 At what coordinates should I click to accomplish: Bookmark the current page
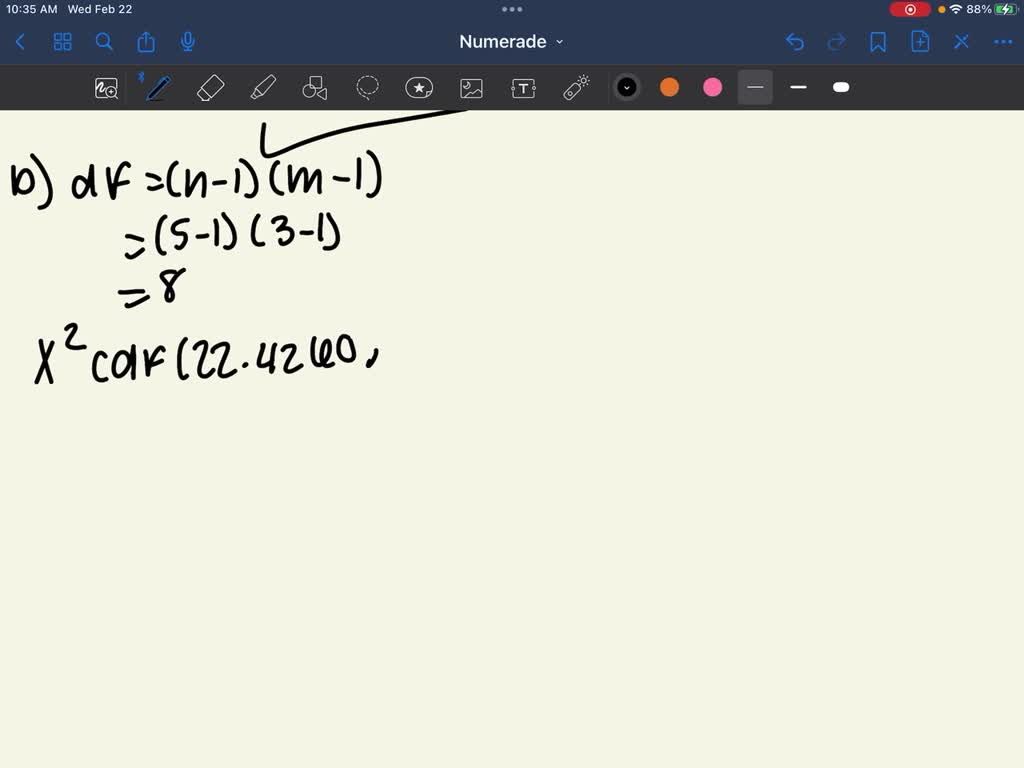[878, 41]
